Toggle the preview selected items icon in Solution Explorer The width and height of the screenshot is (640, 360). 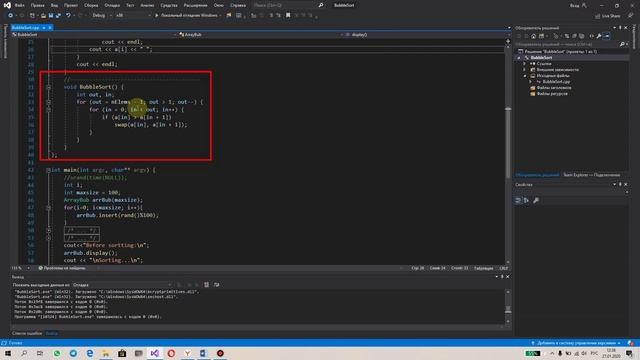coord(607,36)
